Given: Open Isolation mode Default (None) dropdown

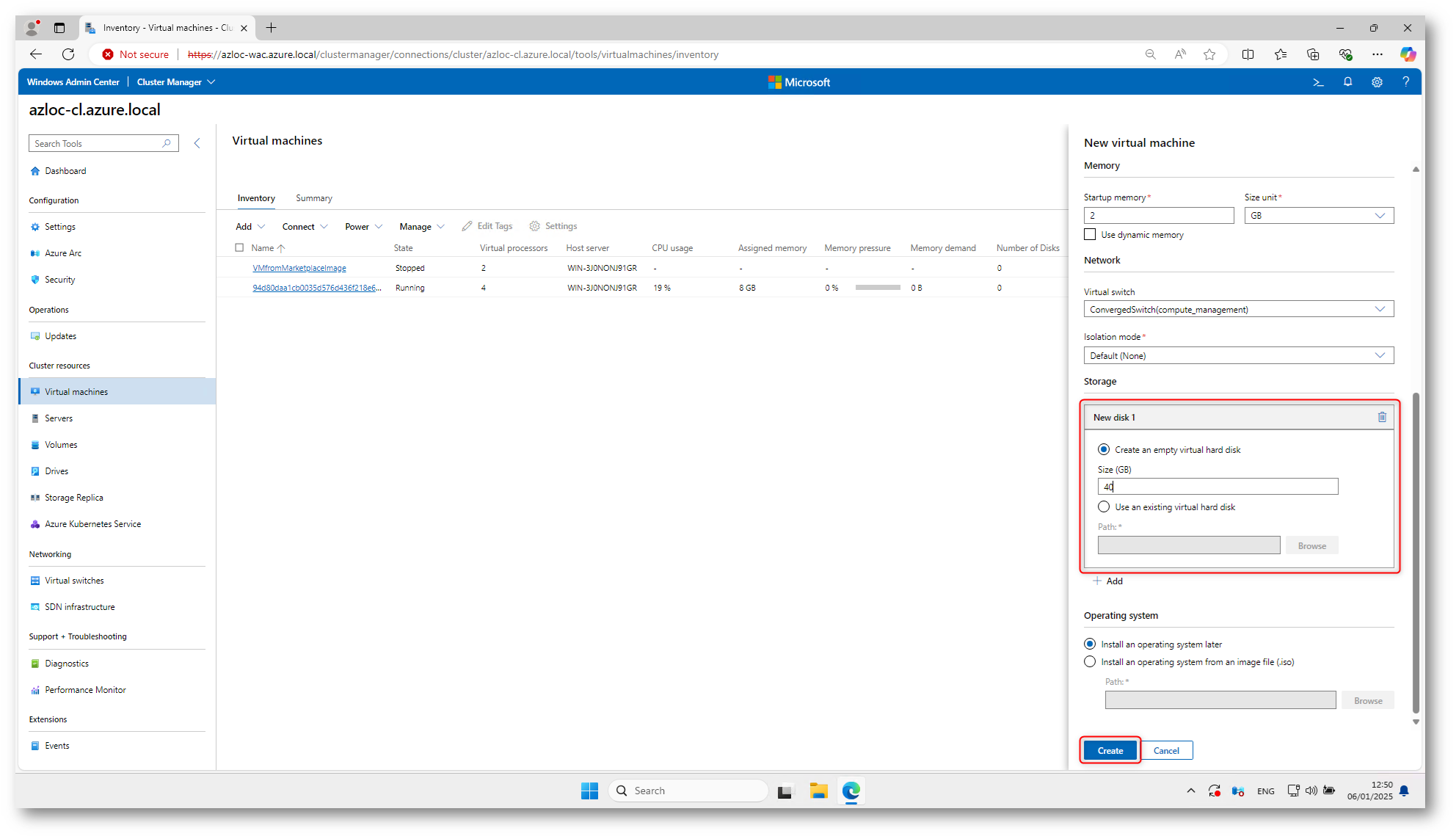Looking at the screenshot, I should (1239, 355).
